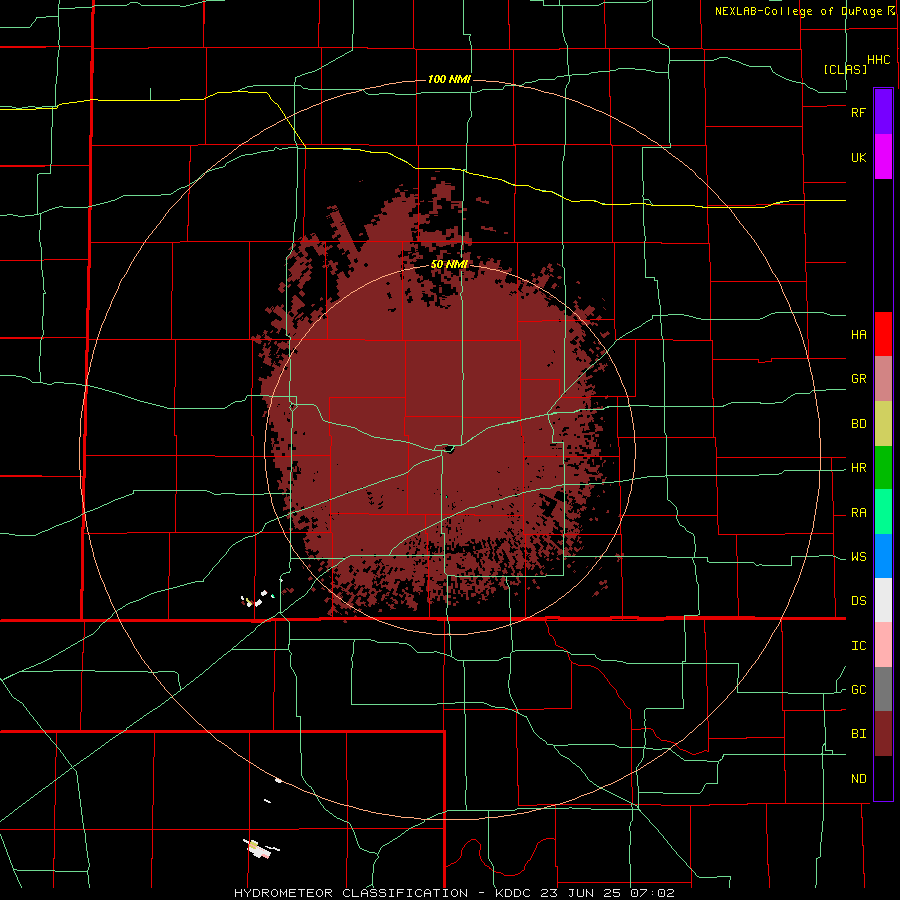Viewport: 900px width, 900px height.
Task: Click the "DS" legend label
Action: (858, 601)
